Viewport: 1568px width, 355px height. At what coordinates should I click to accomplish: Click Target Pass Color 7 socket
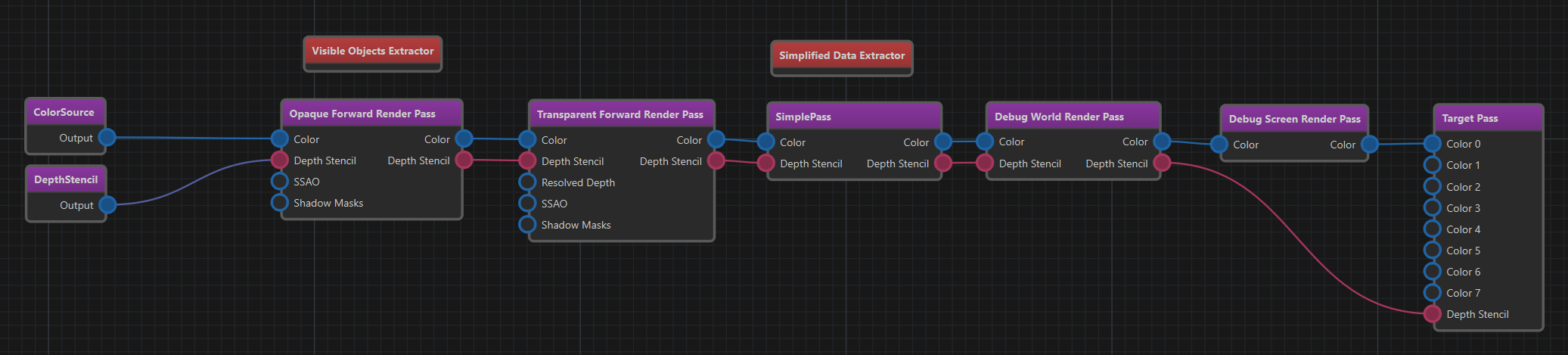tap(1432, 292)
